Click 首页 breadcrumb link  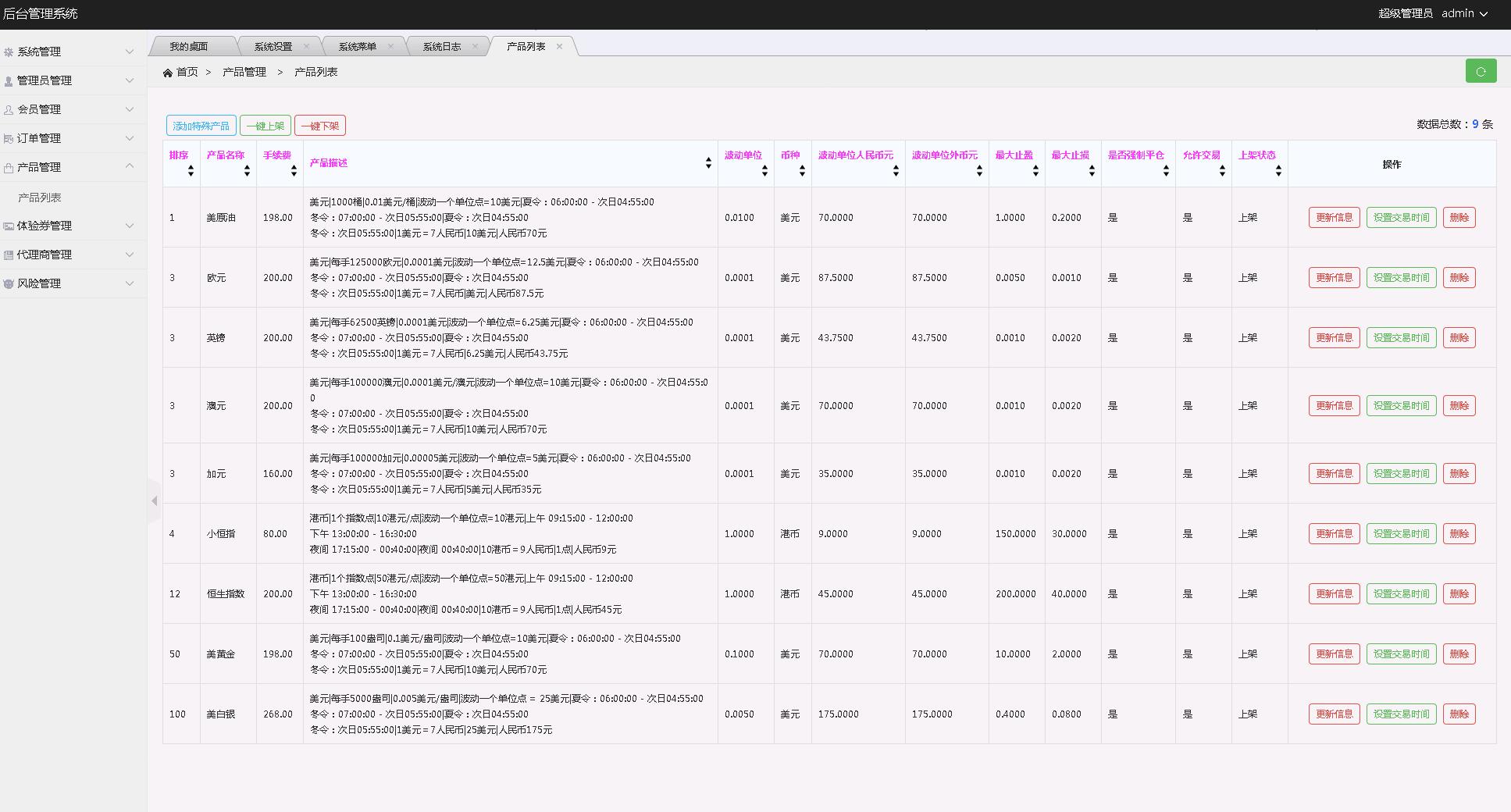(x=187, y=72)
